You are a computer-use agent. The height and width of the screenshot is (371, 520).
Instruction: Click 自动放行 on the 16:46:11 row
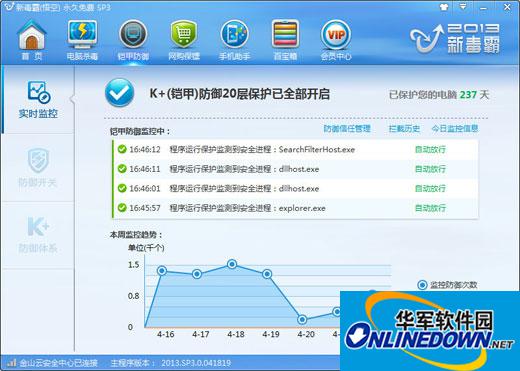[430, 169]
